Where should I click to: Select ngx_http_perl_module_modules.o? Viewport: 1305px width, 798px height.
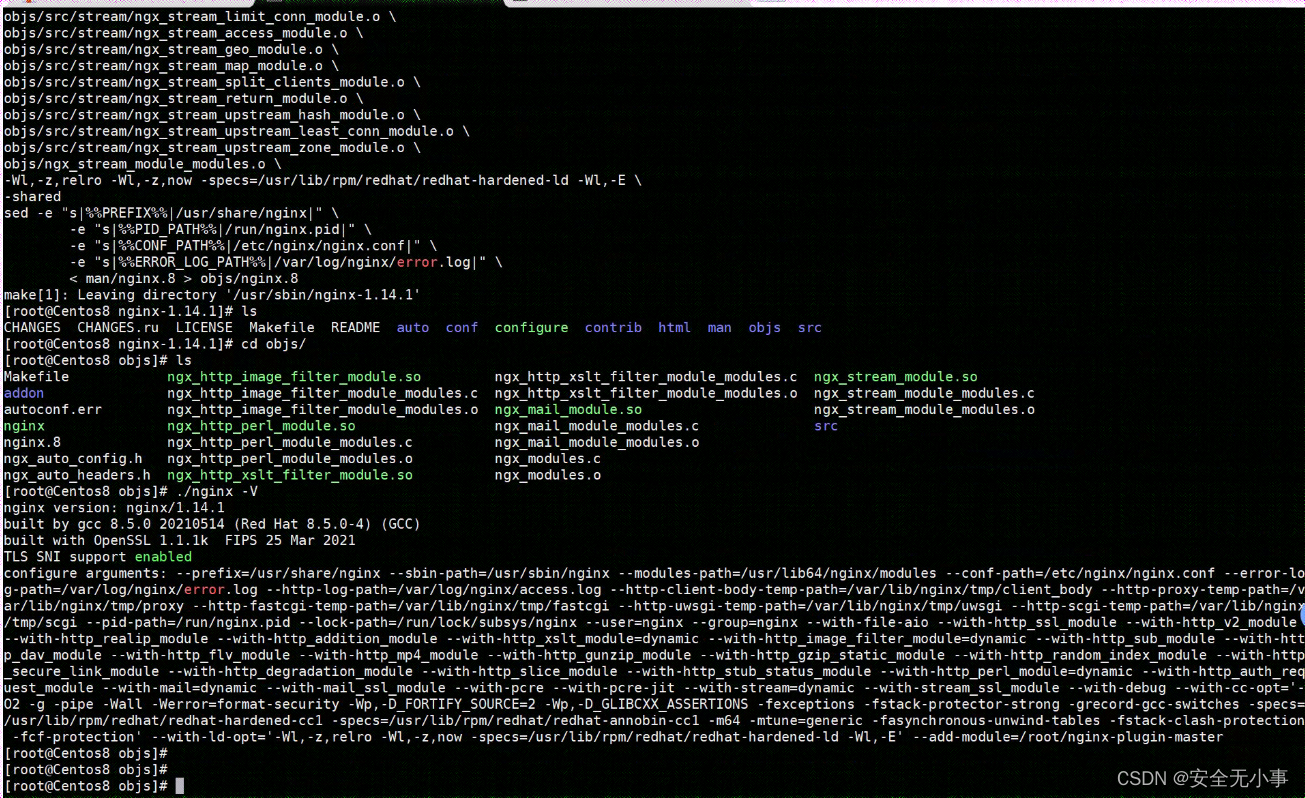[290, 458]
